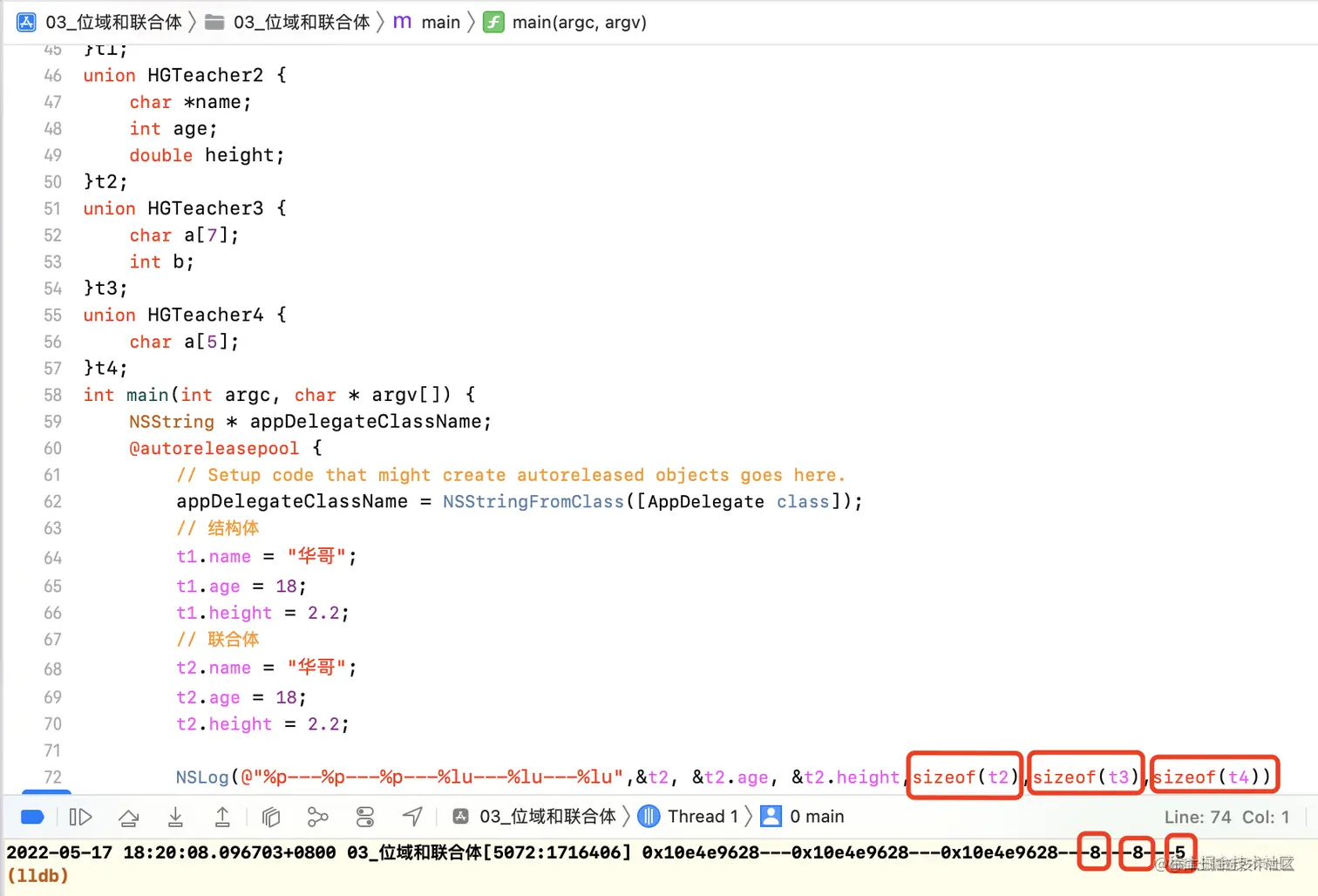
Task: Click the text 'char *name;'
Action: point(191,102)
